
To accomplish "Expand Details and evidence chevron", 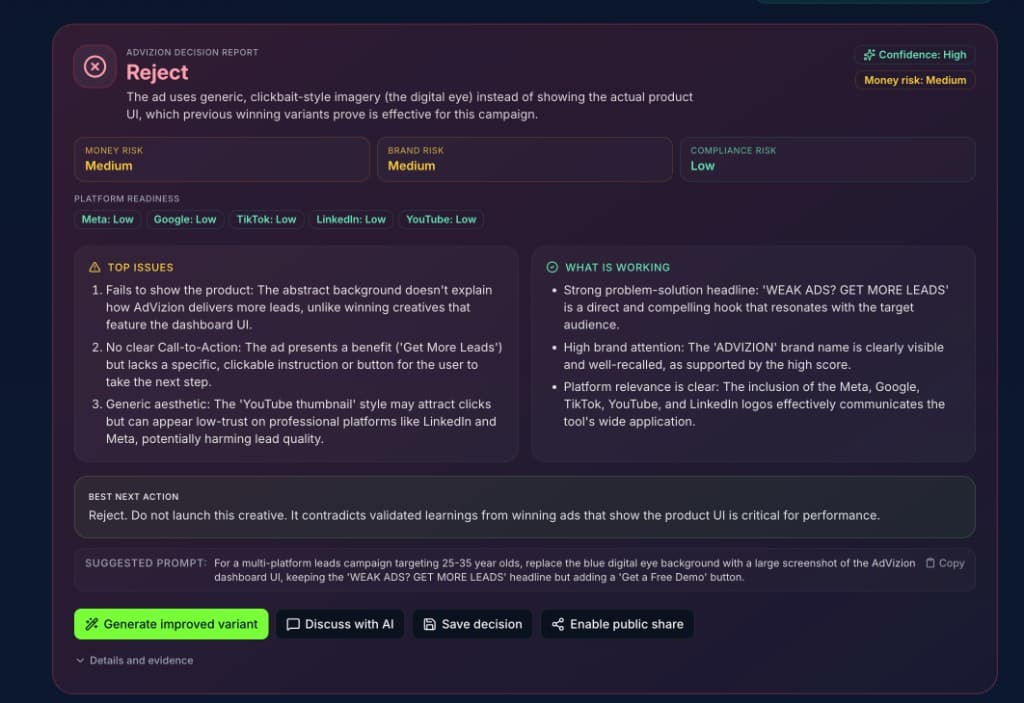I will [80, 661].
